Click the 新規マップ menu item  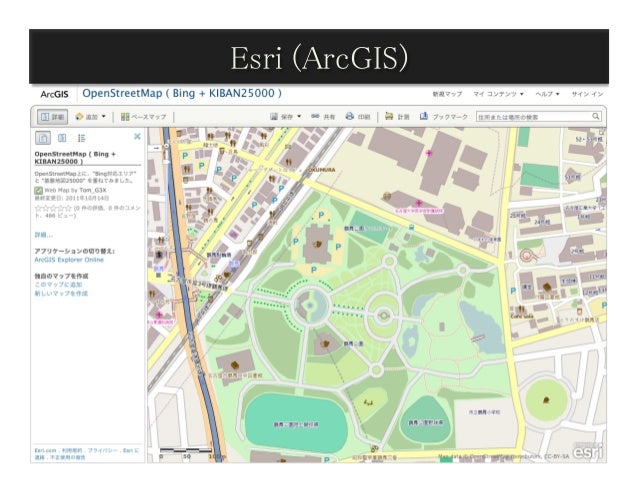click(447, 94)
